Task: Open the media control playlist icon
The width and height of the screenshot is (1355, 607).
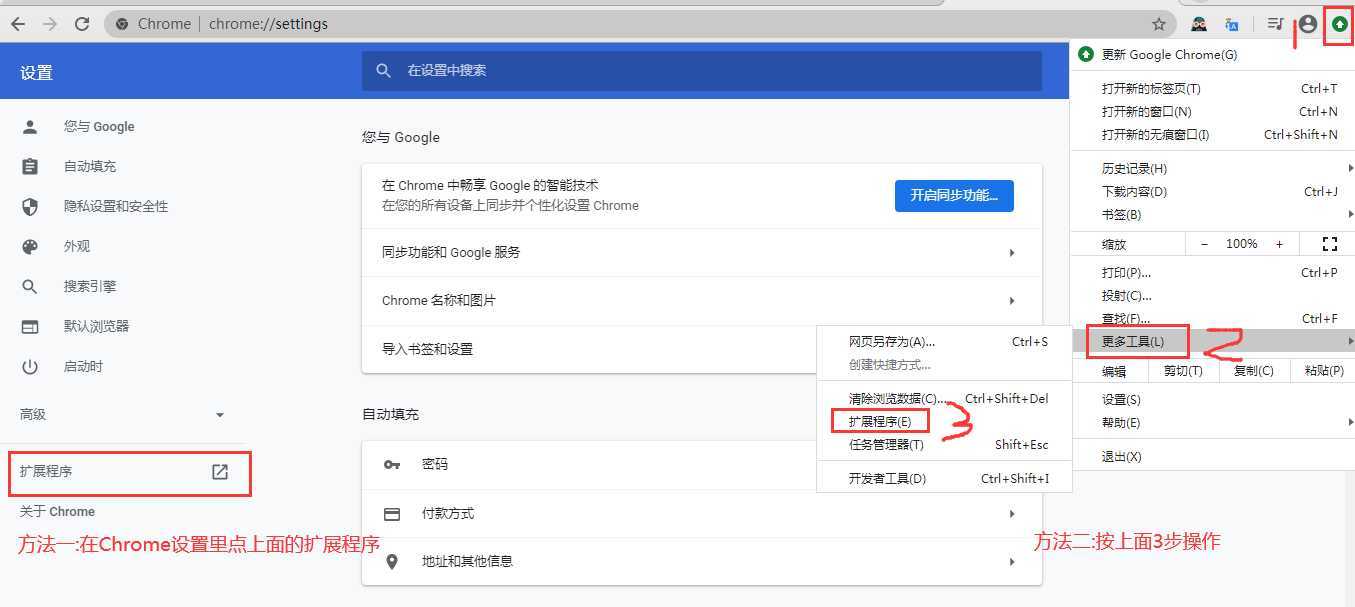Action: 1275,24
